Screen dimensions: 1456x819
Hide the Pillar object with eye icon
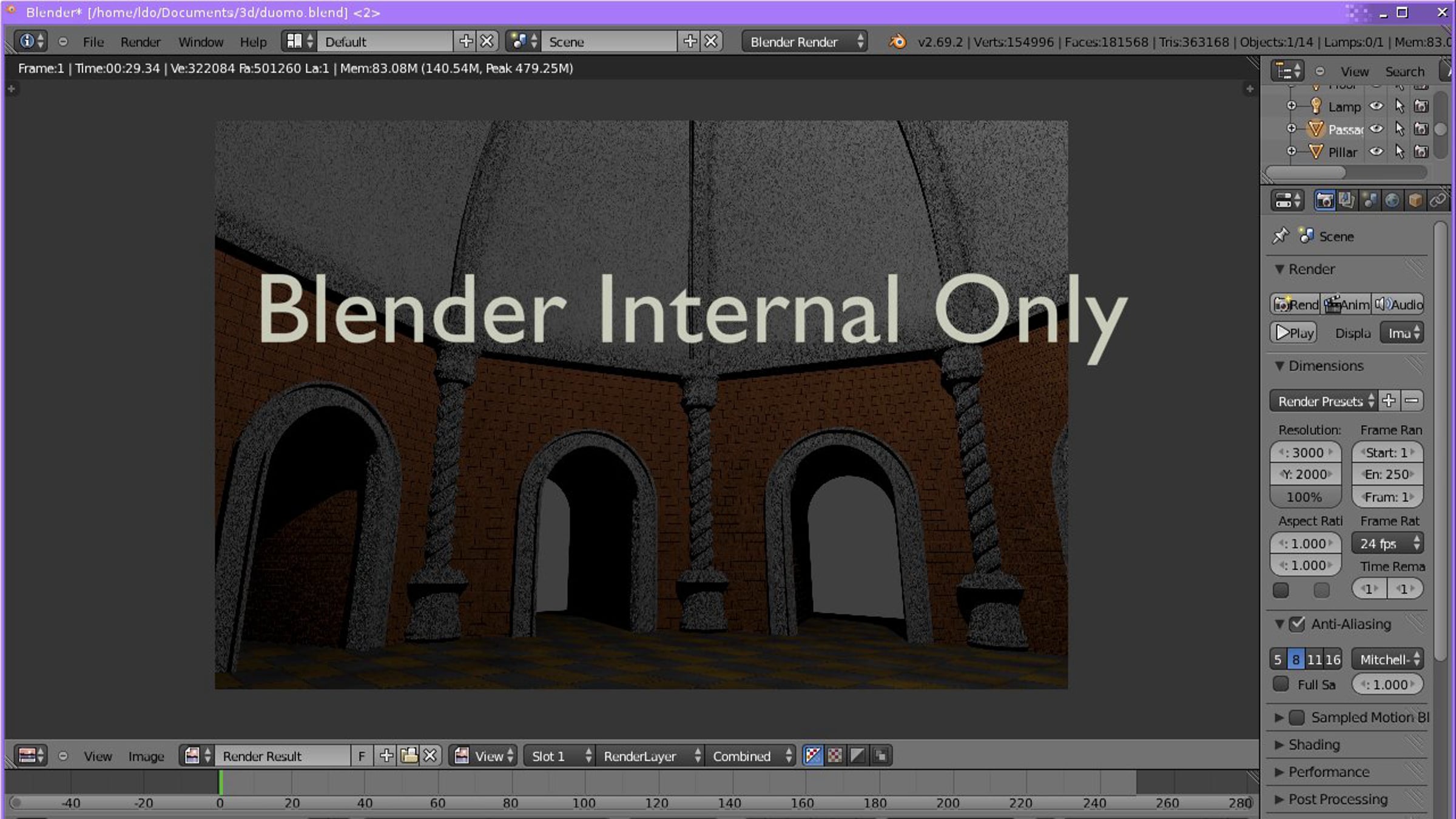(x=1377, y=152)
